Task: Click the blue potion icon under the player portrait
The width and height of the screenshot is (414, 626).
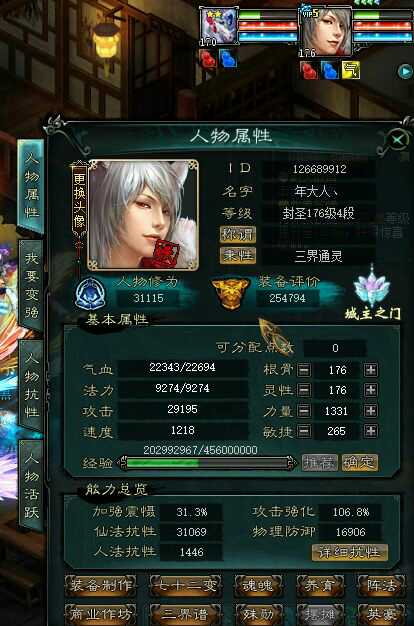Action: (330, 70)
